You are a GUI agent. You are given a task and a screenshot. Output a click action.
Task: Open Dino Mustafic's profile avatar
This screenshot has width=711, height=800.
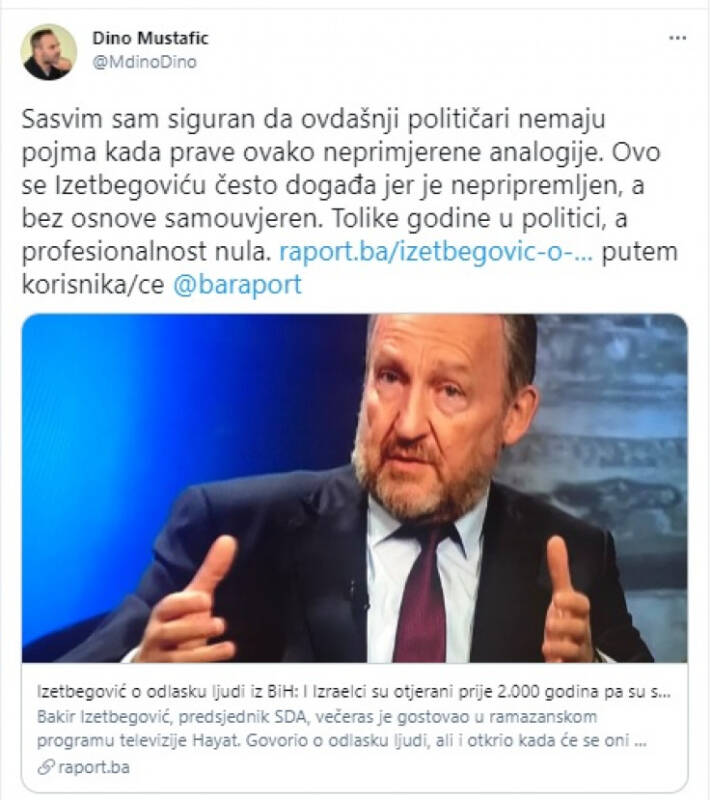[48, 52]
